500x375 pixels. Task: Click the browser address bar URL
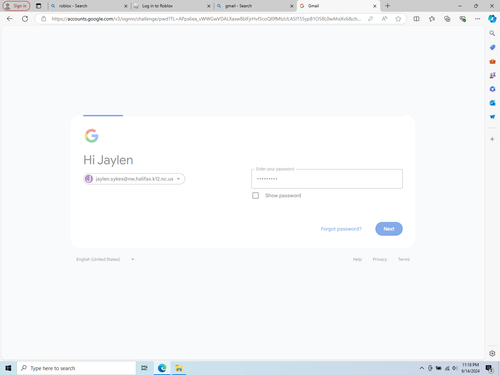coord(206,19)
